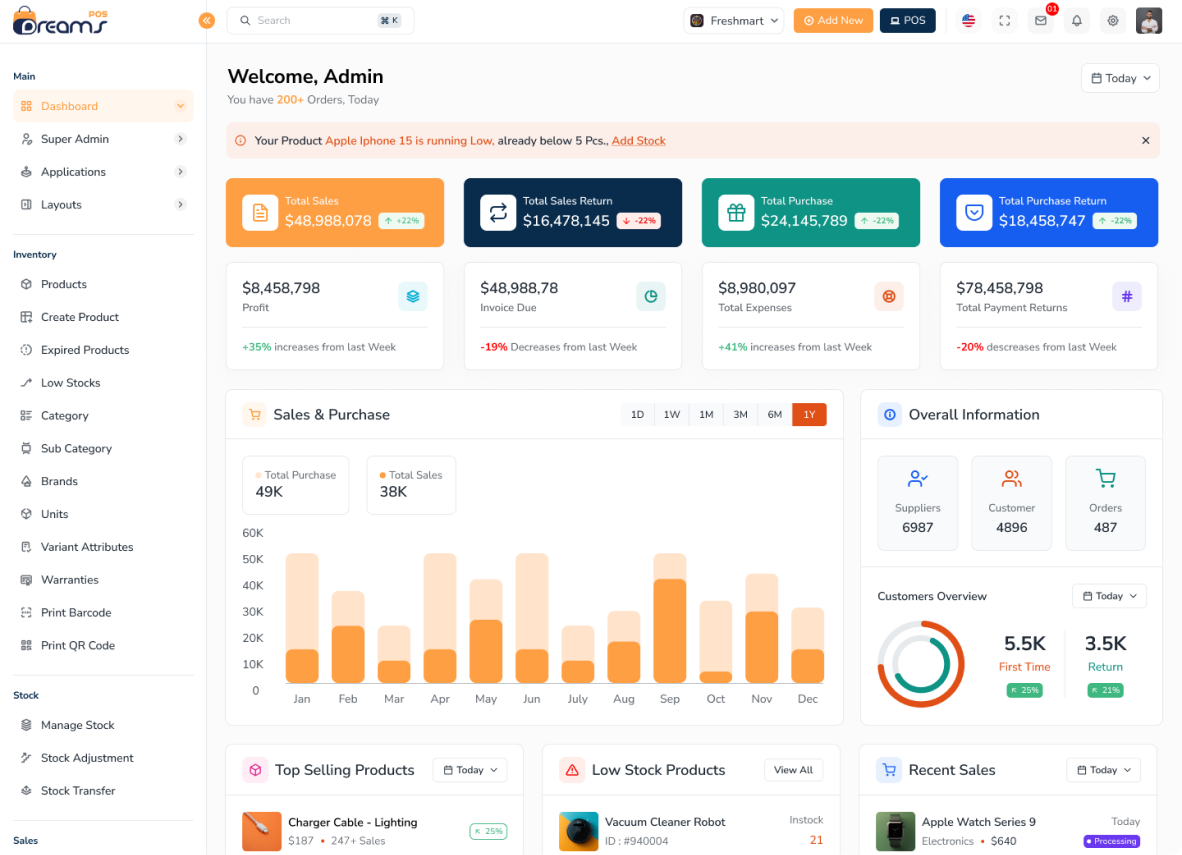Open the mail inbox icon
Screen dimensions: 1182x855
click(1041, 20)
